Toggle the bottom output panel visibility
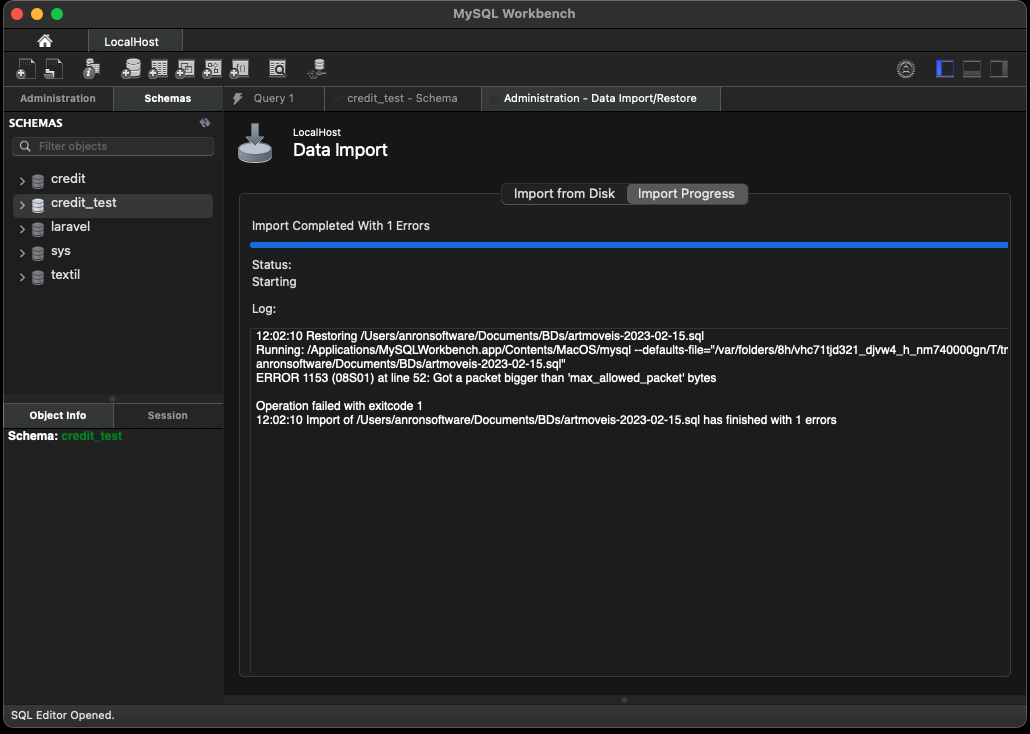 click(x=972, y=69)
